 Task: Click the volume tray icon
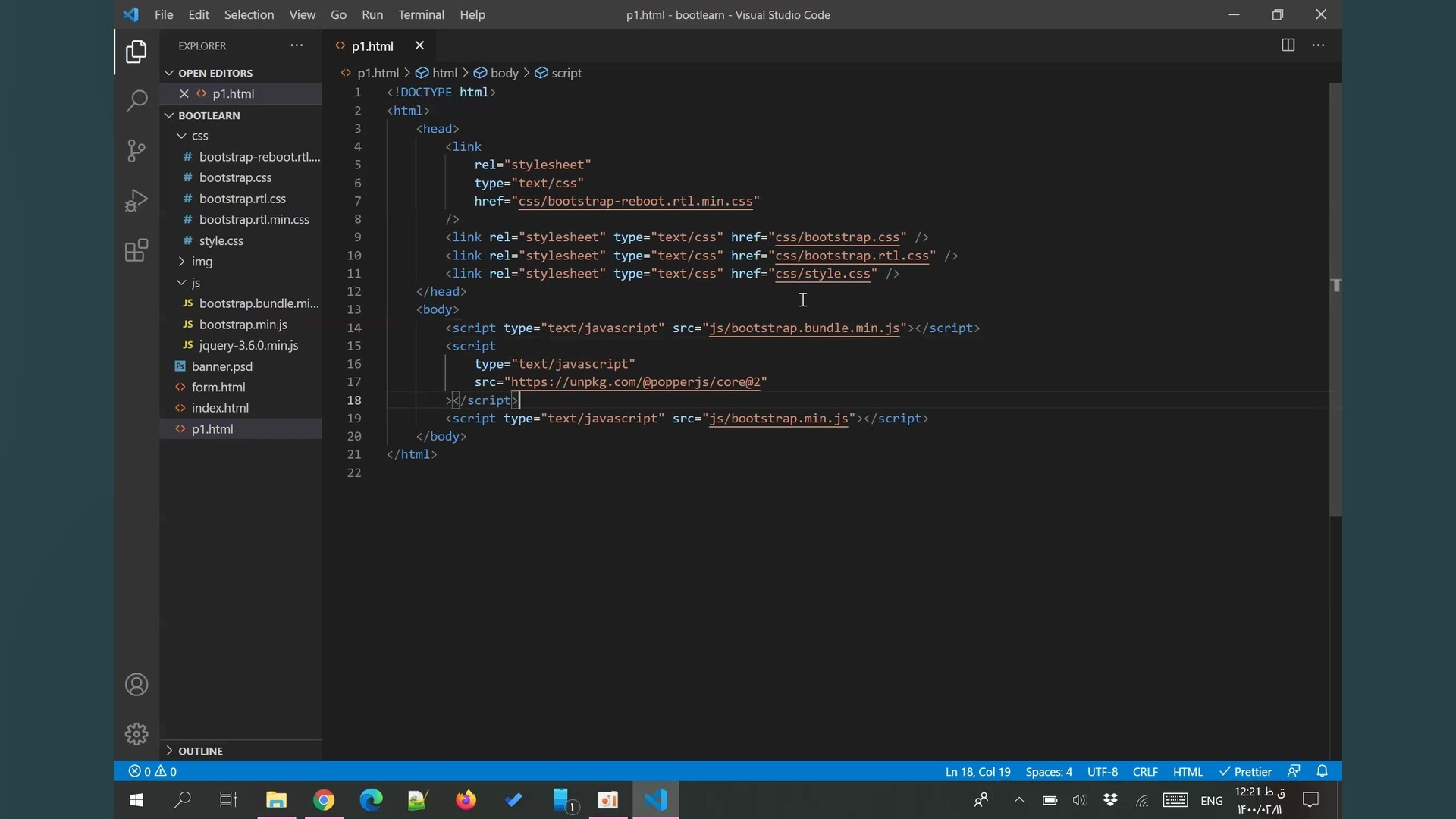point(1079,800)
